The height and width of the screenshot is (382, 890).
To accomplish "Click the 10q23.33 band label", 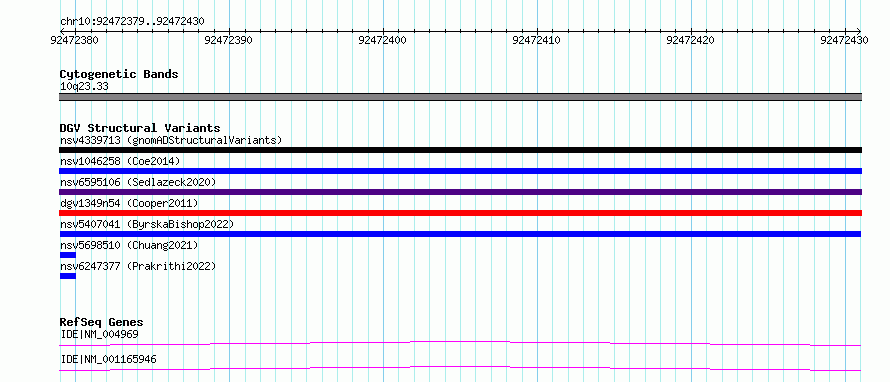I will click(x=84, y=87).
